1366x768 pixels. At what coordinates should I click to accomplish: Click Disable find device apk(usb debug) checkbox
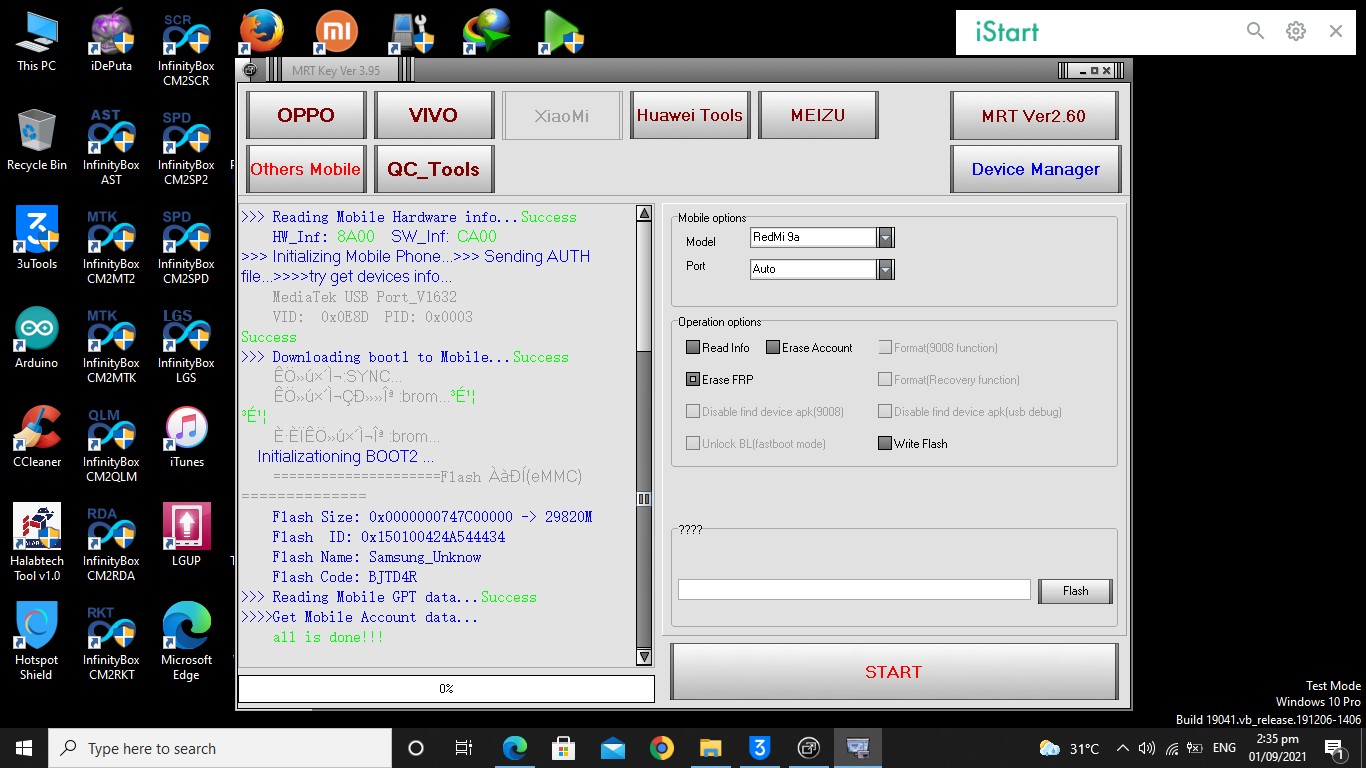pos(885,412)
